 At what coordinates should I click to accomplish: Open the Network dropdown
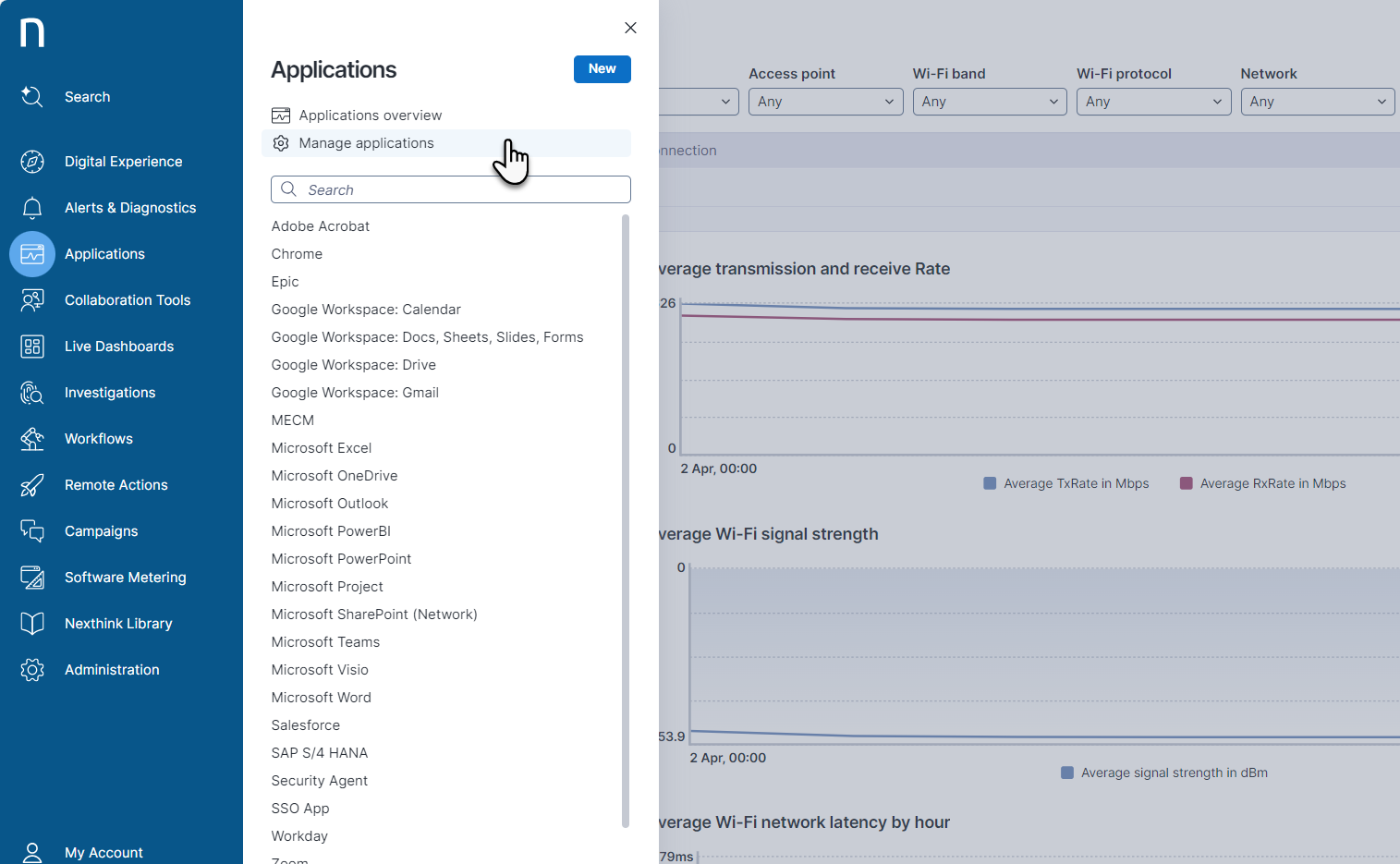(1318, 102)
